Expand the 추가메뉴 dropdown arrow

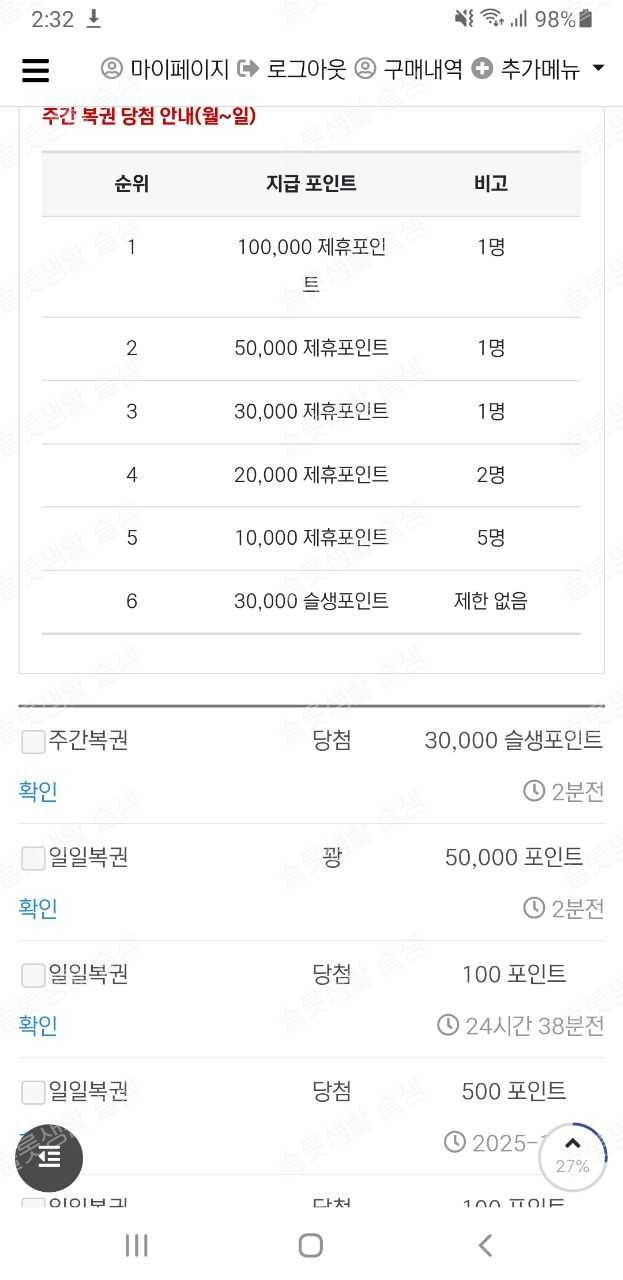pos(598,68)
